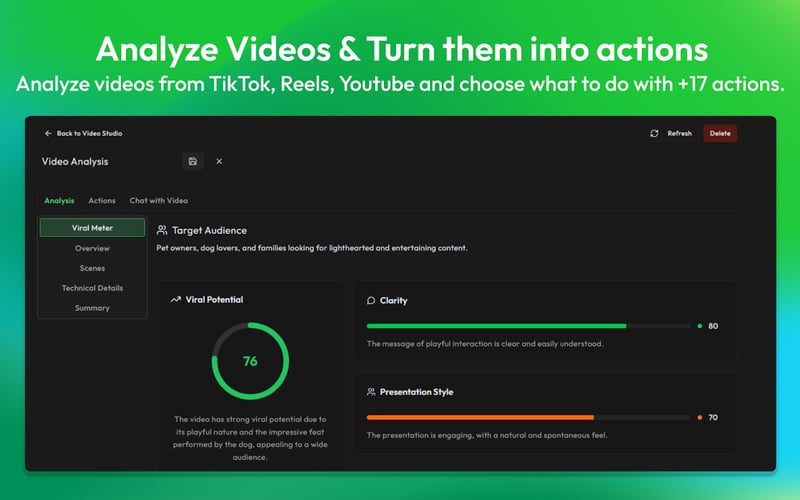
Task: Click the number 76 in gauge
Action: (x=250, y=361)
